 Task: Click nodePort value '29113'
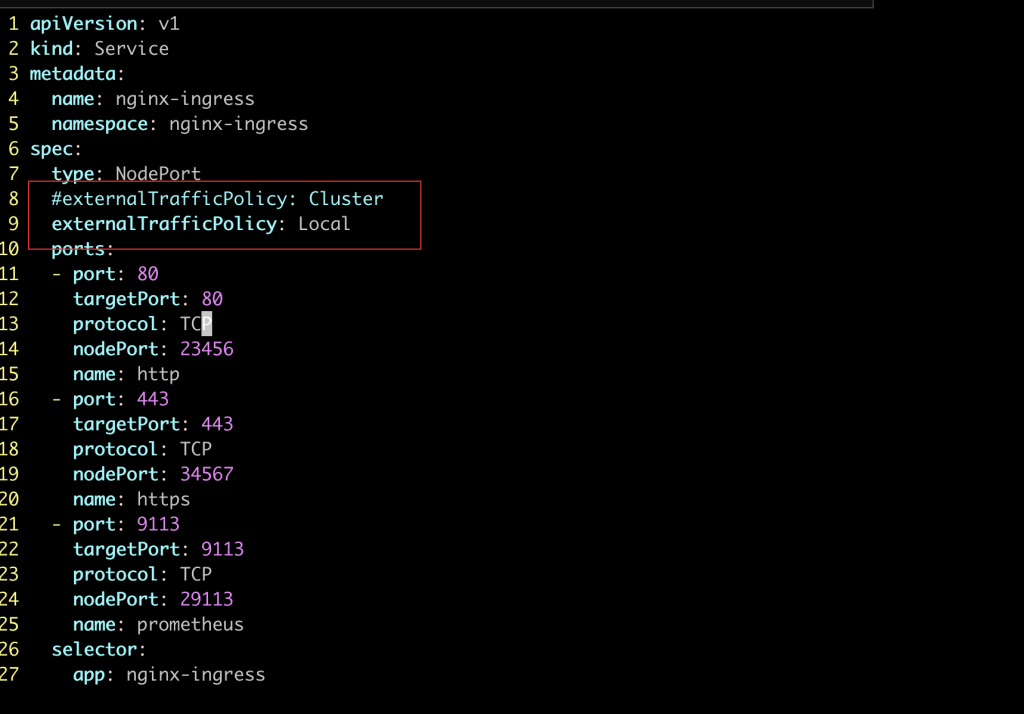coord(207,599)
